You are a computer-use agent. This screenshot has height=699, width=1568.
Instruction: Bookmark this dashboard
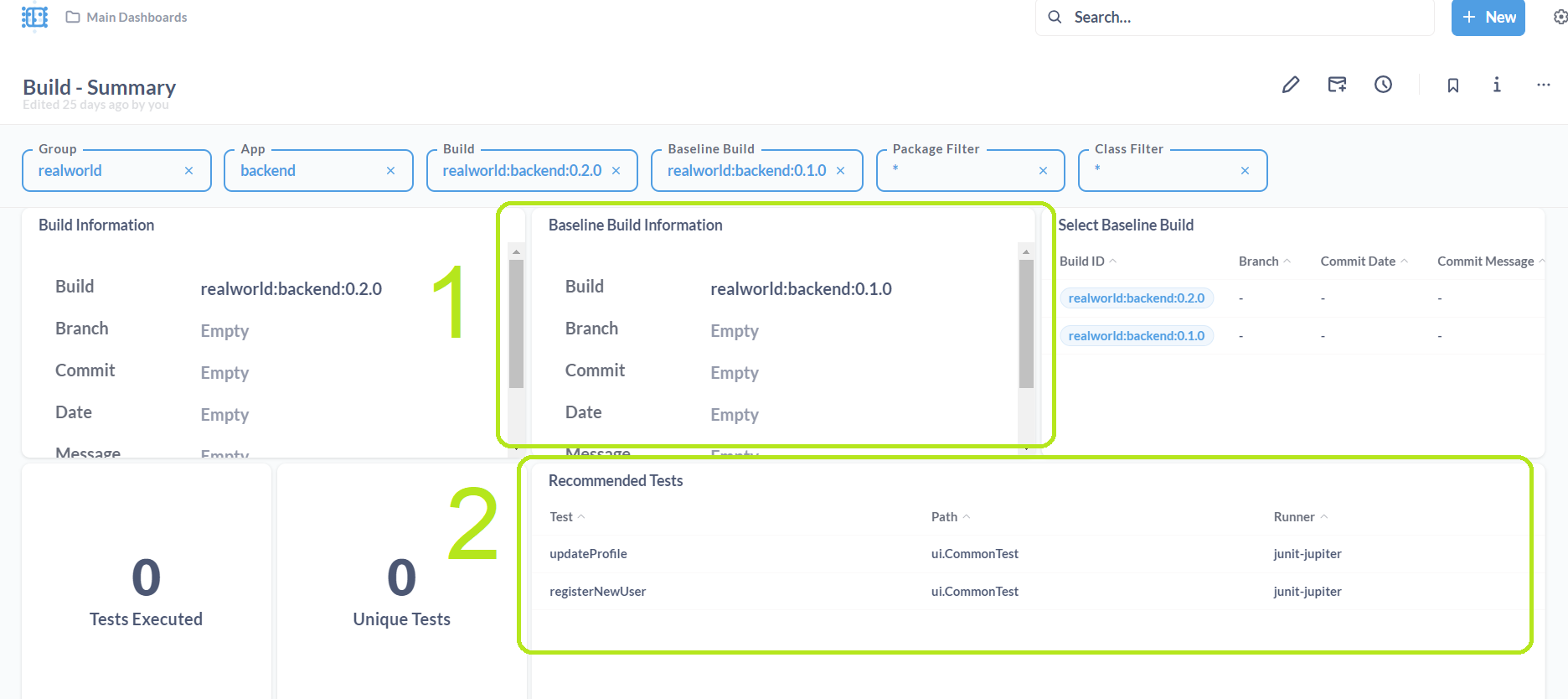click(1453, 85)
